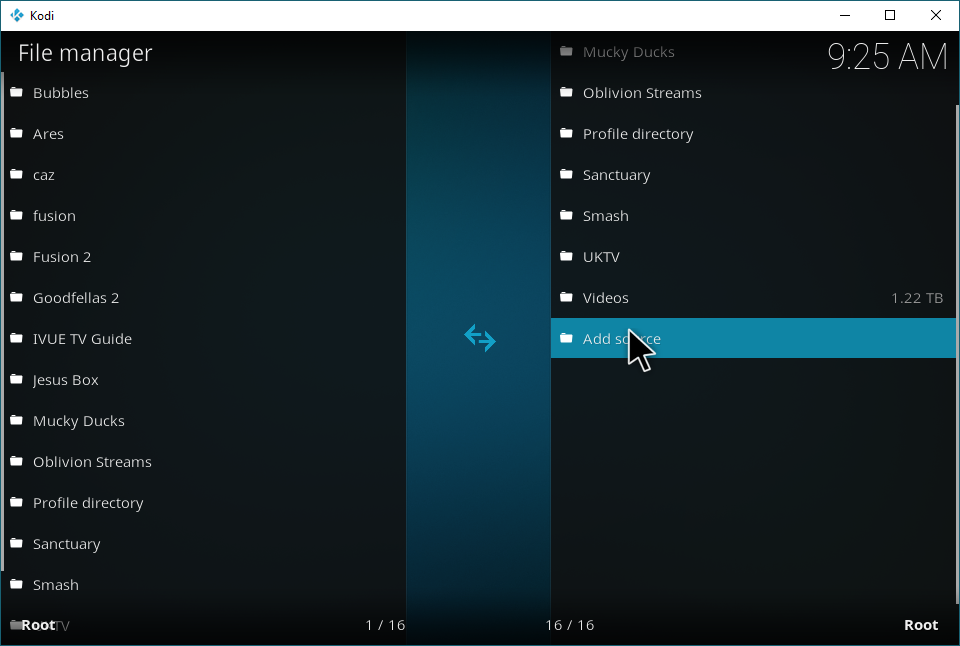Select Fusion 2 in the left pane
Image resolution: width=960 pixels, height=646 pixels.
(62, 257)
